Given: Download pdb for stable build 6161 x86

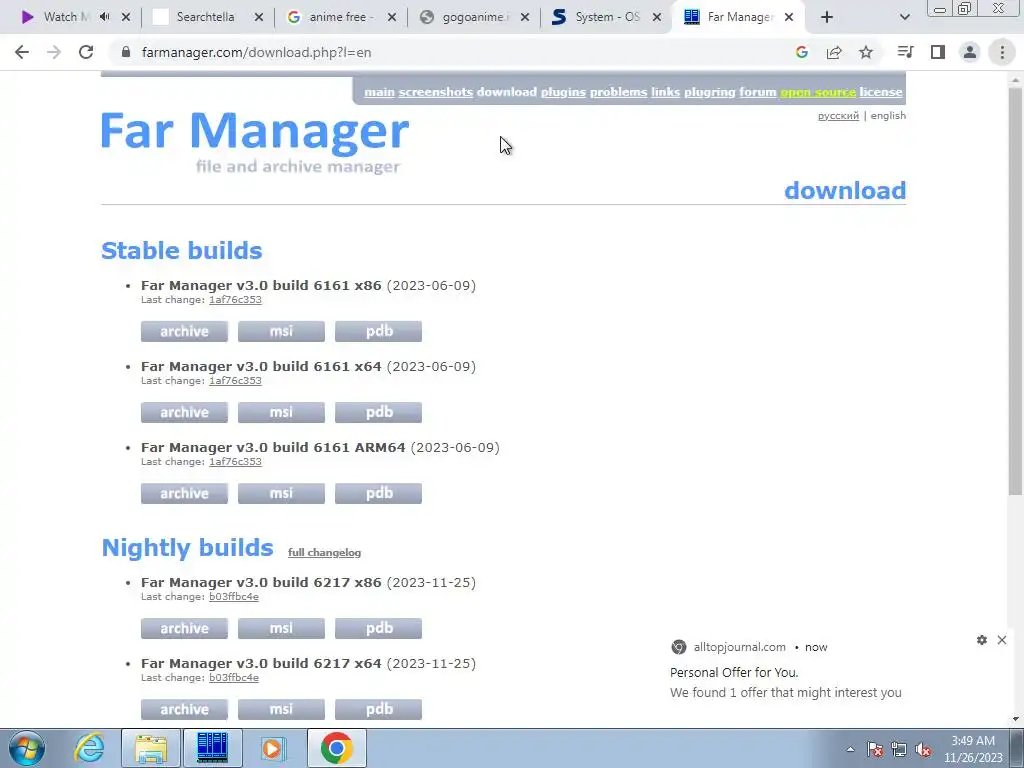Looking at the screenshot, I should click(x=378, y=331).
